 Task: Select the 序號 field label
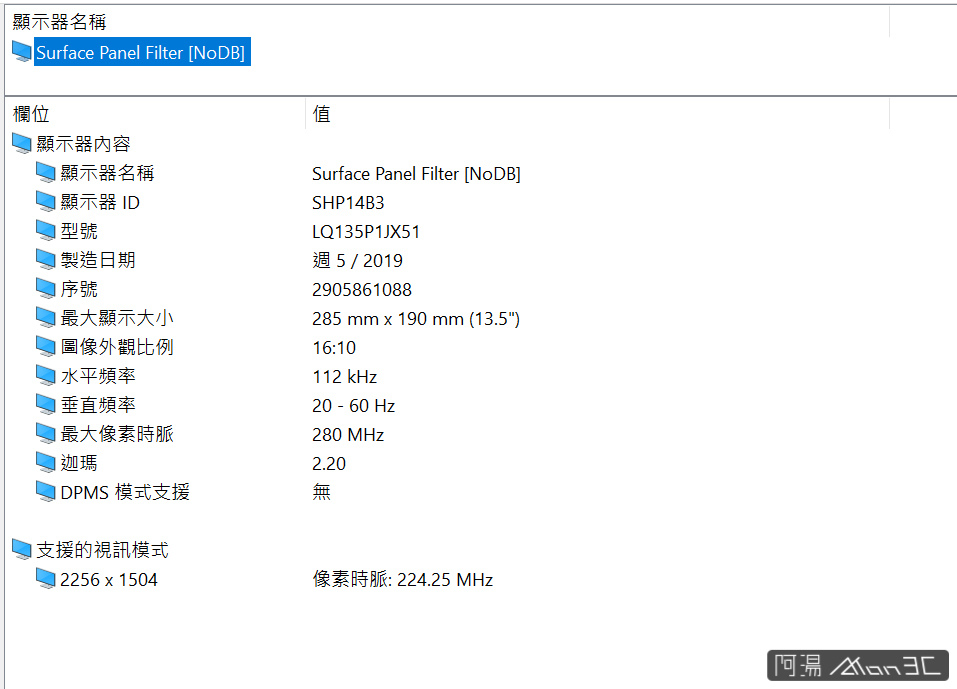pos(79,289)
